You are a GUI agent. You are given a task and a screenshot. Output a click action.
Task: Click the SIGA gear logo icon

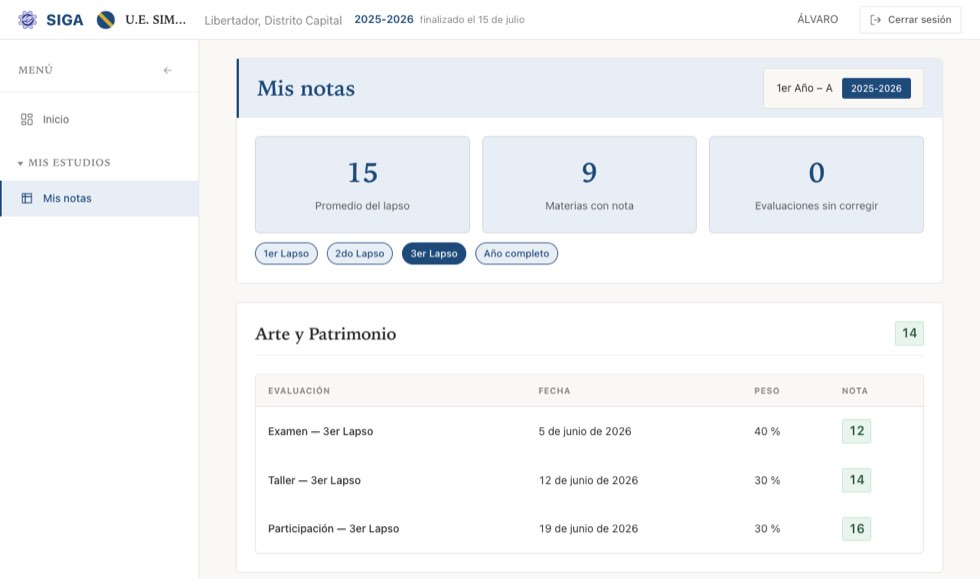[27, 19]
